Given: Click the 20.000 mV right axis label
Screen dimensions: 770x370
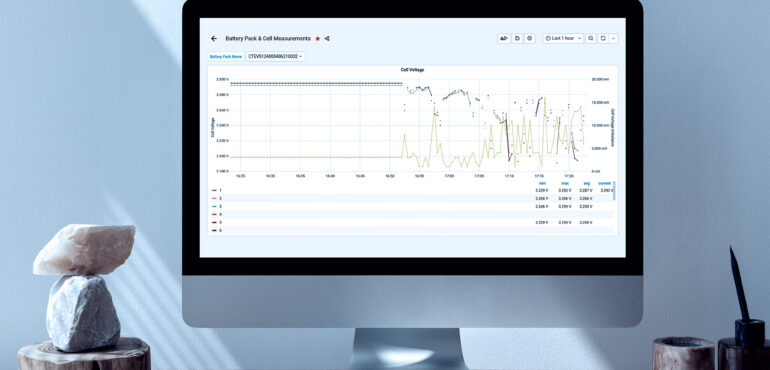Looking at the screenshot, I should 600,79.
